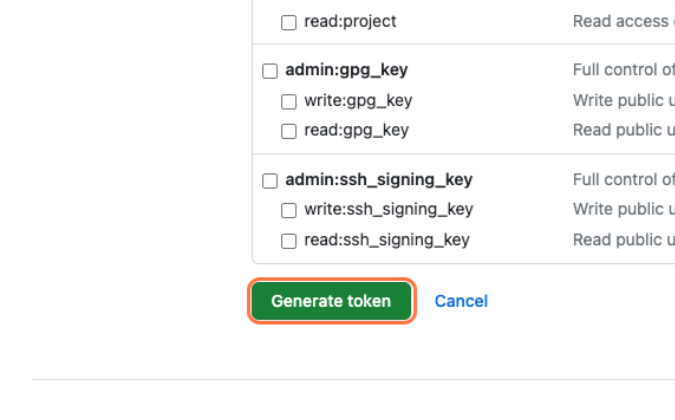Image resolution: width=675 pixels, height=420 pixels.
Task: Click the write:ssh_signing_key scope label text
Action: 388,209
